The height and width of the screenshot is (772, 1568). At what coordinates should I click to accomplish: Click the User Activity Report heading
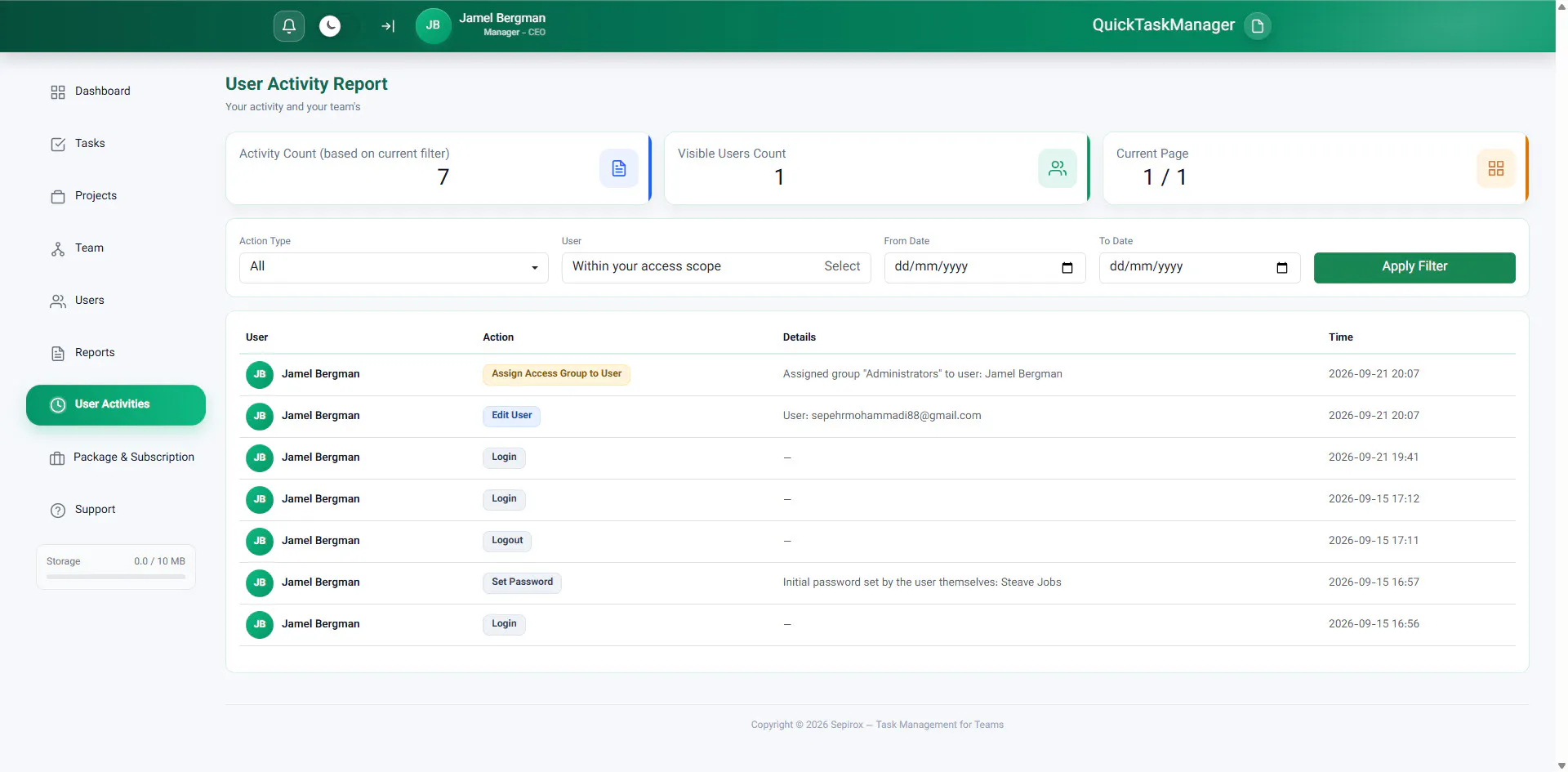[306, 84]
